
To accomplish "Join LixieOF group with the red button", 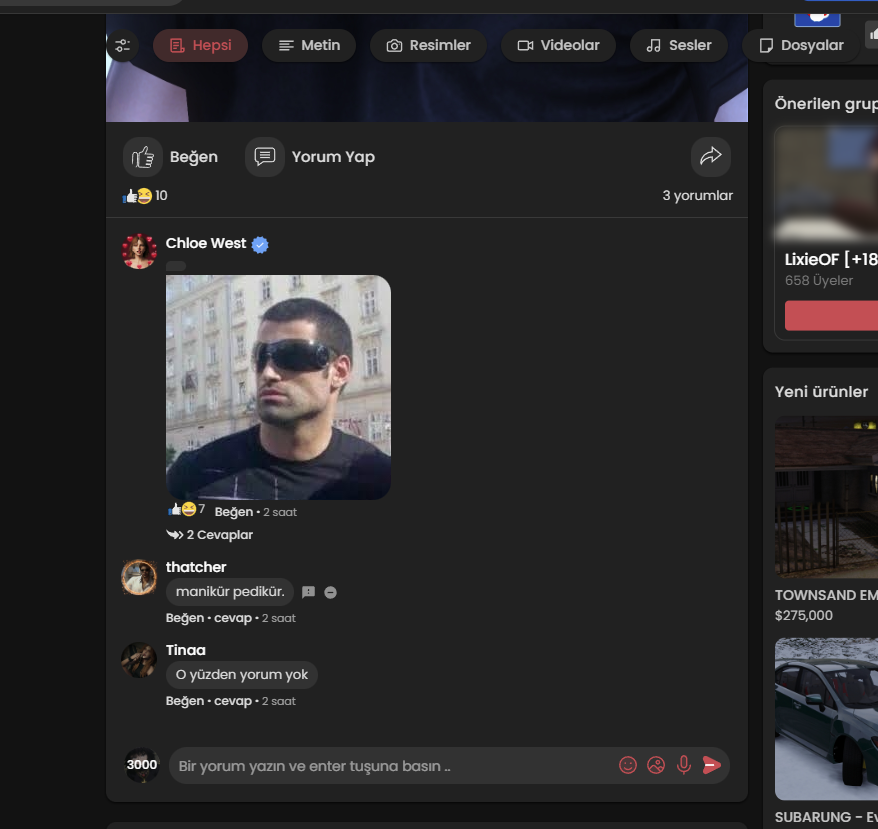I will pyautogui.click(x=832, y=316).
